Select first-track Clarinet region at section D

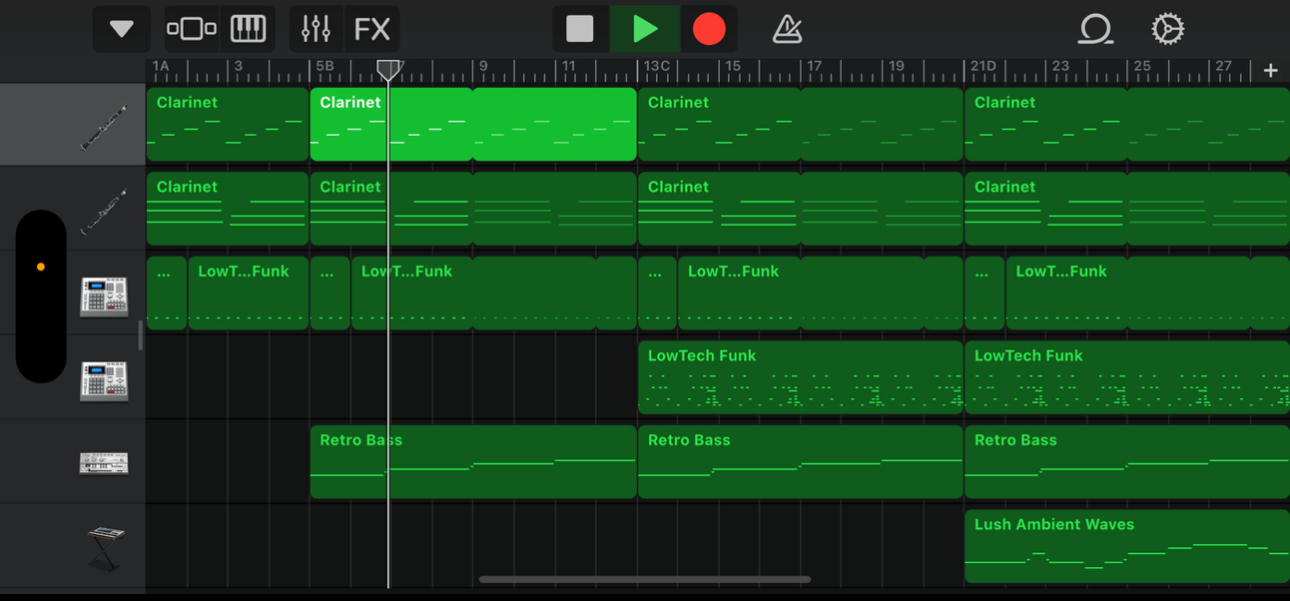point(1127,125)
